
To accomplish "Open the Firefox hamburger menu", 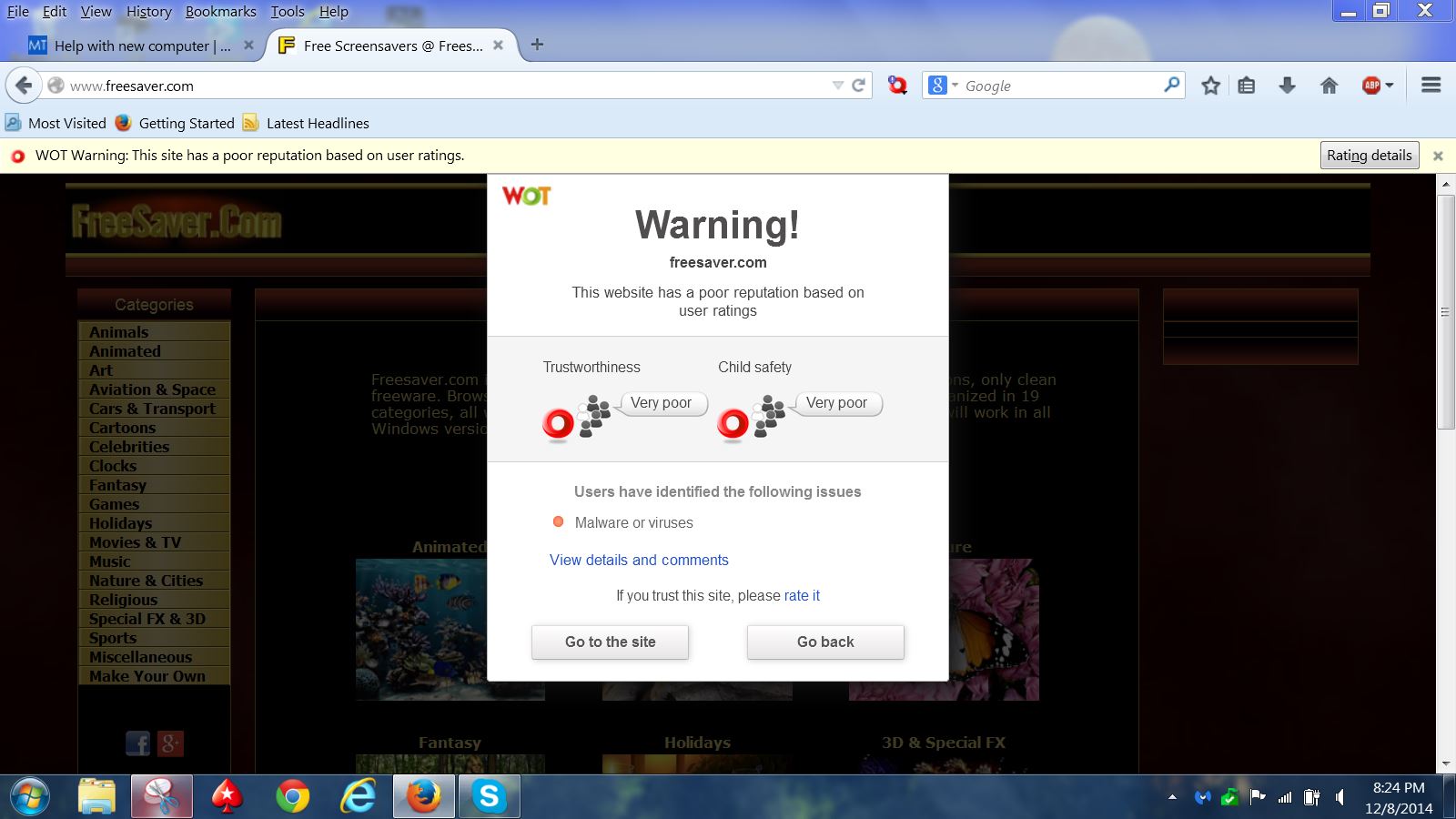I will point(1431,86).
